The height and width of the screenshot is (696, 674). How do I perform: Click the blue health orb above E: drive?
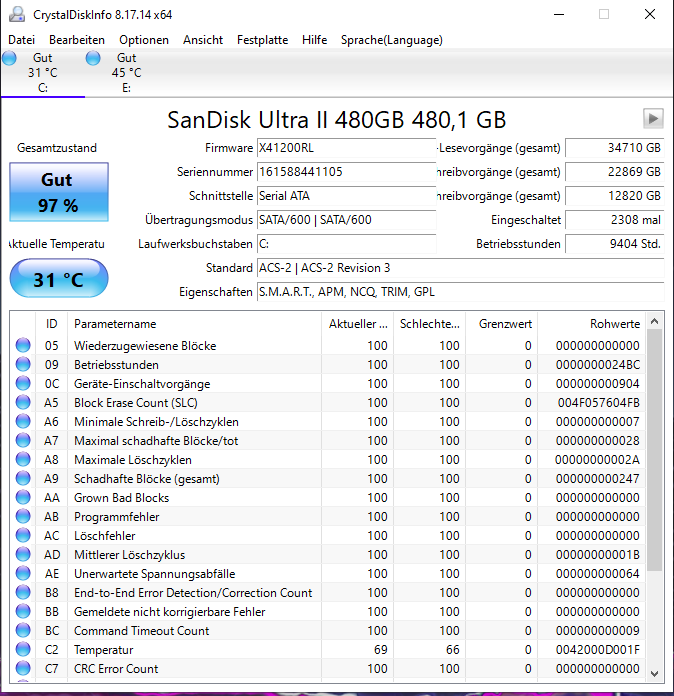pos(93,58)
